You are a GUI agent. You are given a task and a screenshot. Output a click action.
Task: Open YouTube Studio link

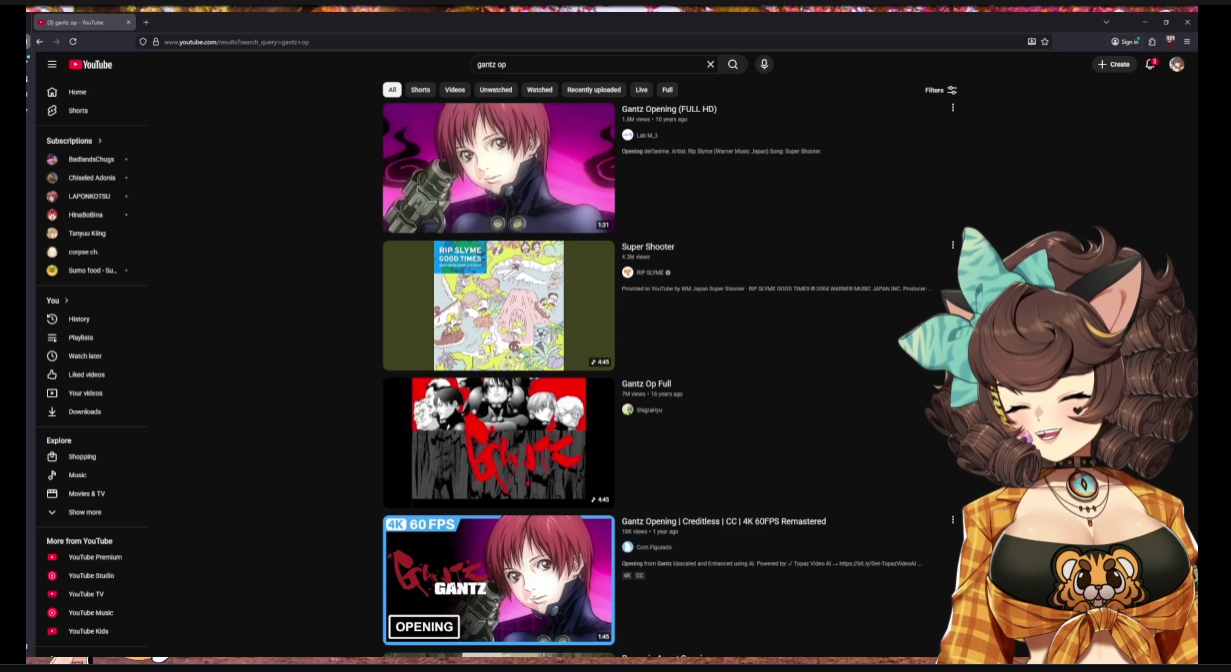tap(92, 576)
